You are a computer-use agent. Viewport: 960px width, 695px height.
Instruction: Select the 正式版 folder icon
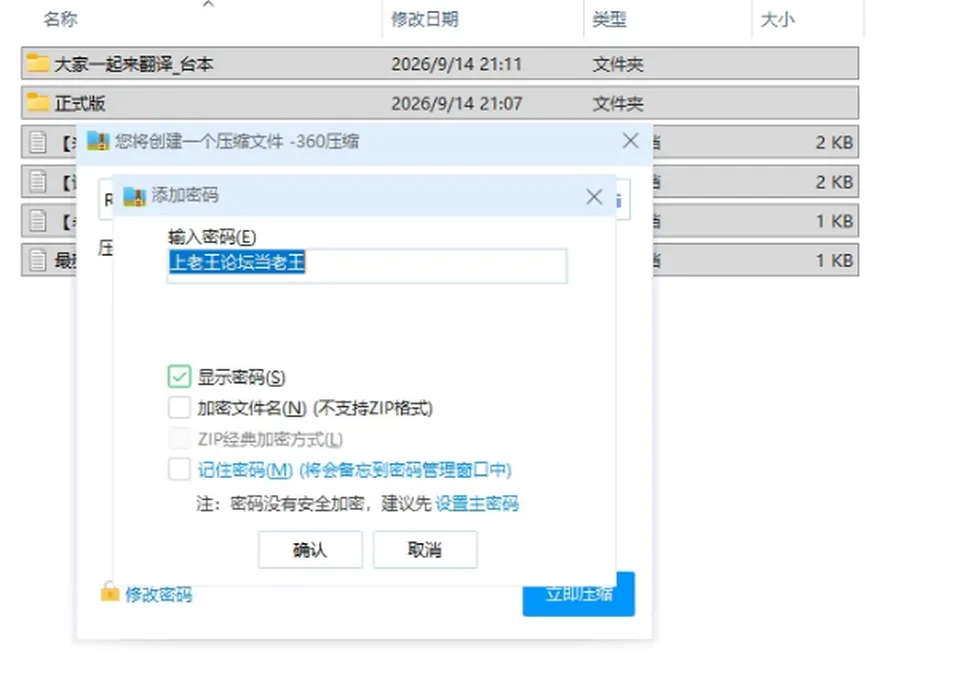[x=37, y=102]
